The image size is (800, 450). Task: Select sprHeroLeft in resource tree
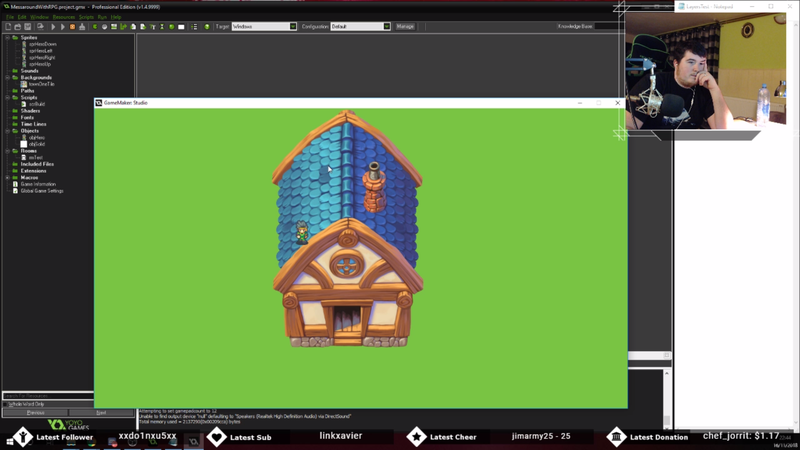tap(41, 51)
